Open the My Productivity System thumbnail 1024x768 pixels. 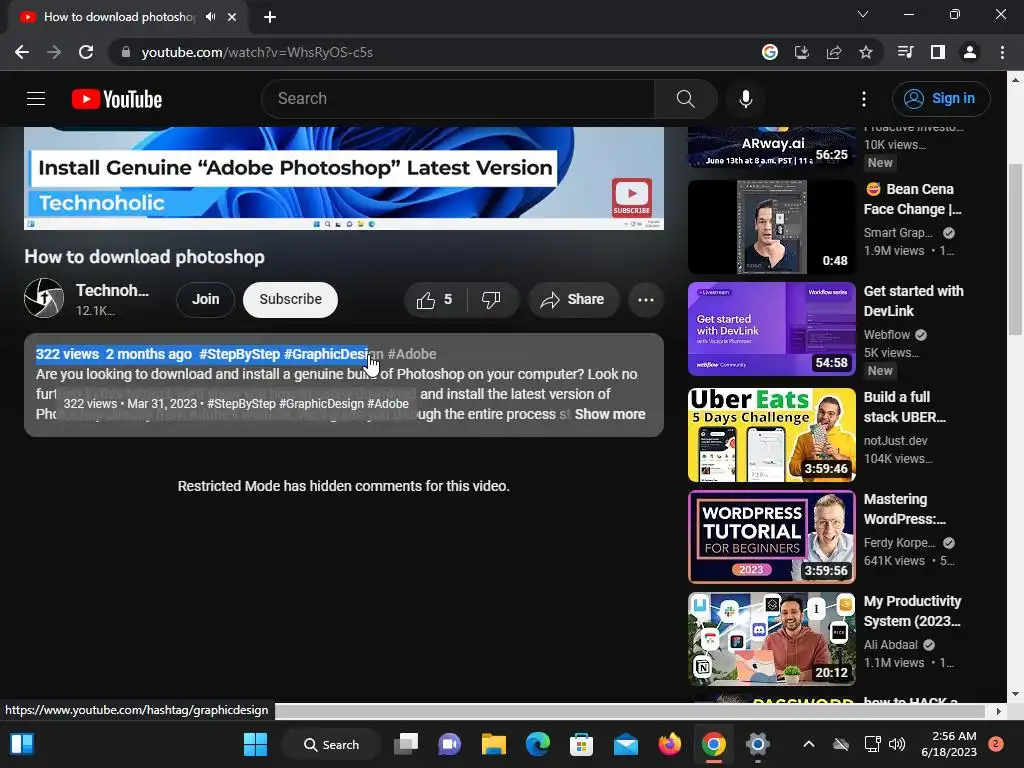click(771, 639)
